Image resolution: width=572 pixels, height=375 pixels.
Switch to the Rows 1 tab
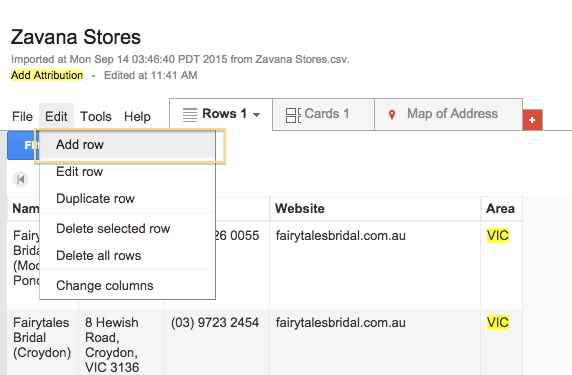[221, 114]
